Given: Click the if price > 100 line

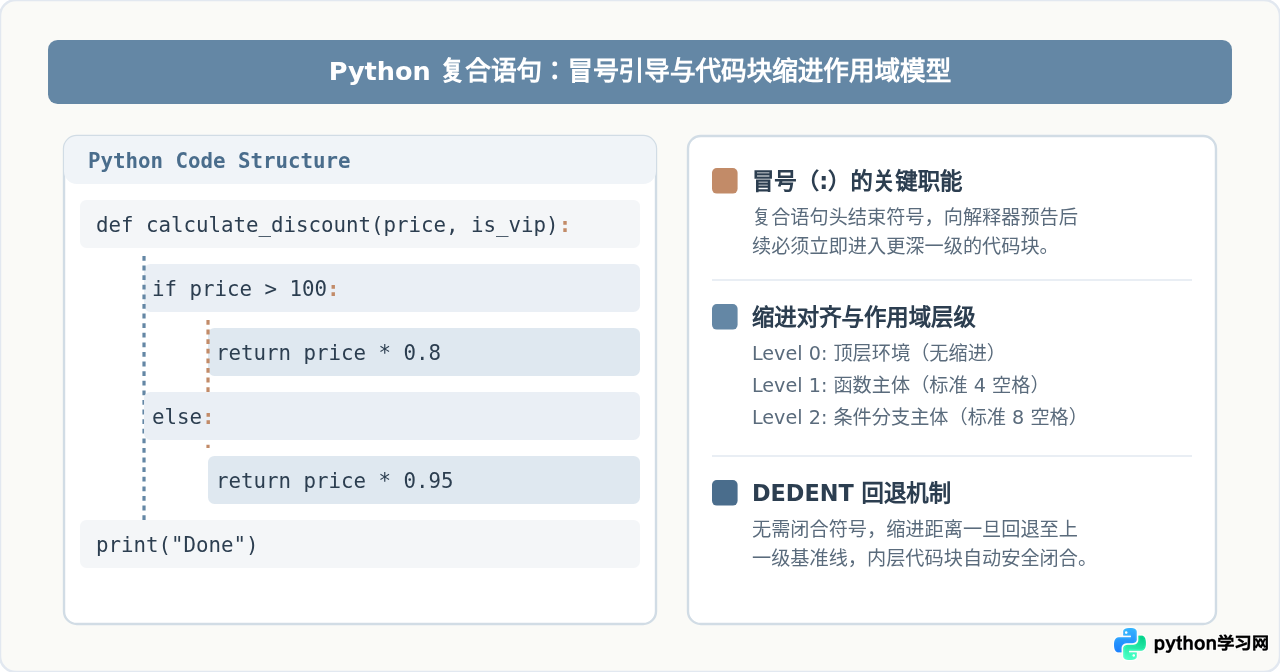Looking at the screenshot, I should [392, 288].
